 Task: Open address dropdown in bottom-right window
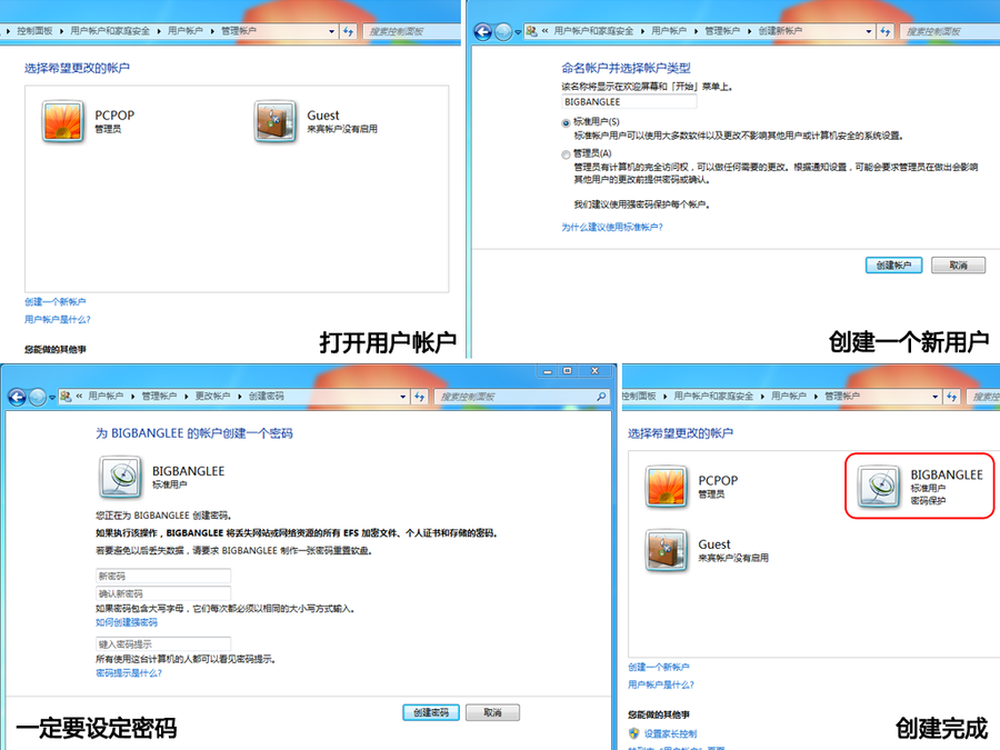click(x=935, y=397)
